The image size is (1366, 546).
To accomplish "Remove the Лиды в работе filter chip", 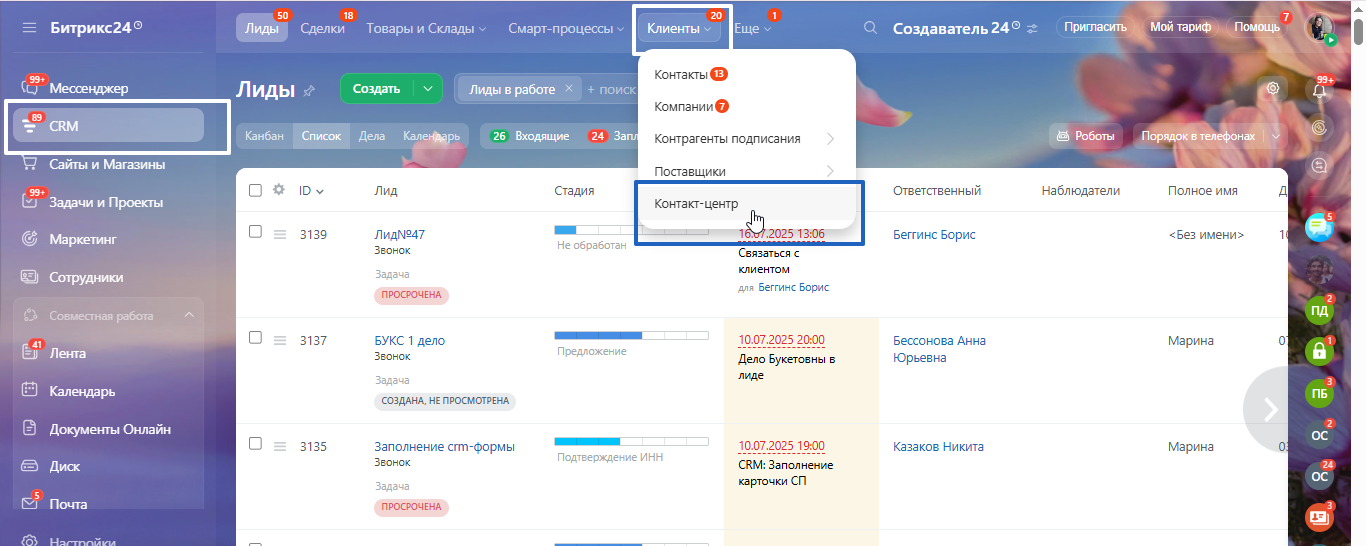I will pyautogui.click(x=568, y=89).
